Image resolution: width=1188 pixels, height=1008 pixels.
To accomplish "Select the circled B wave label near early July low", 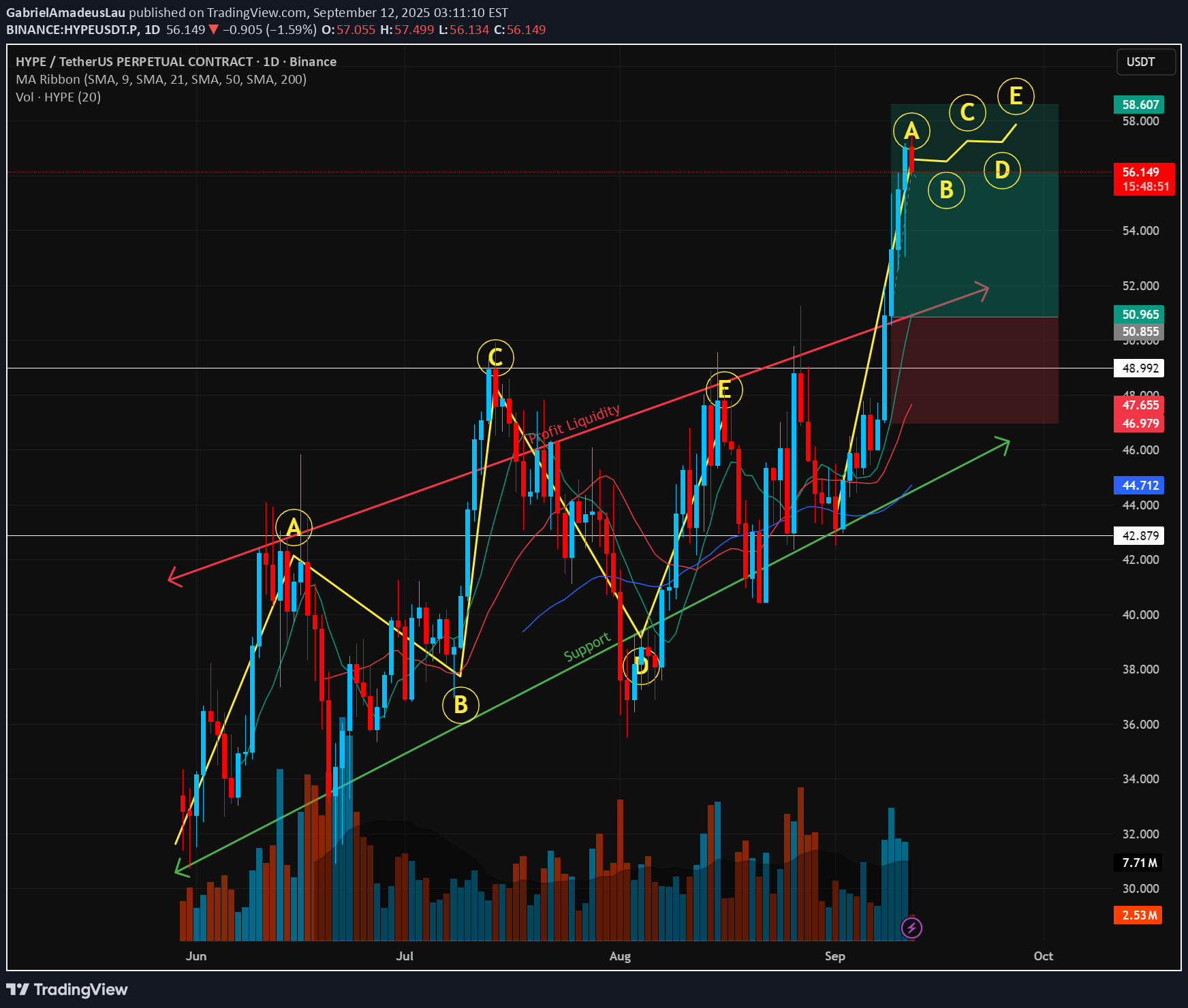I will [x=460, y=704].
